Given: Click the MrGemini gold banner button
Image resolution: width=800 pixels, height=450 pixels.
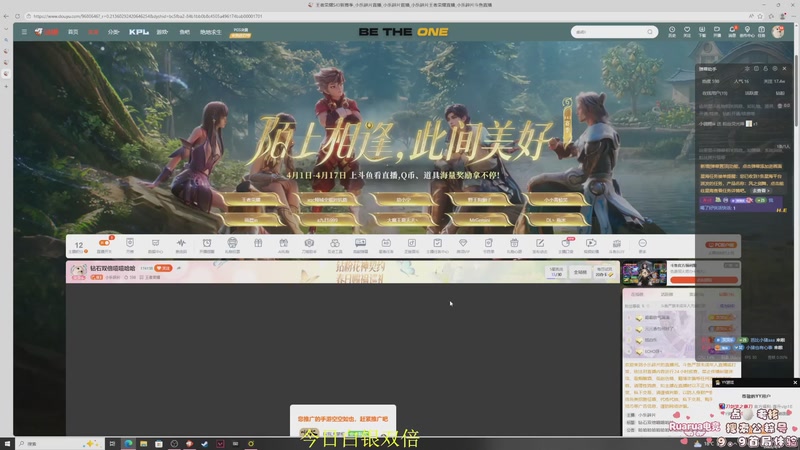Looking at the screenshot, I should click(x=480, y=220).
